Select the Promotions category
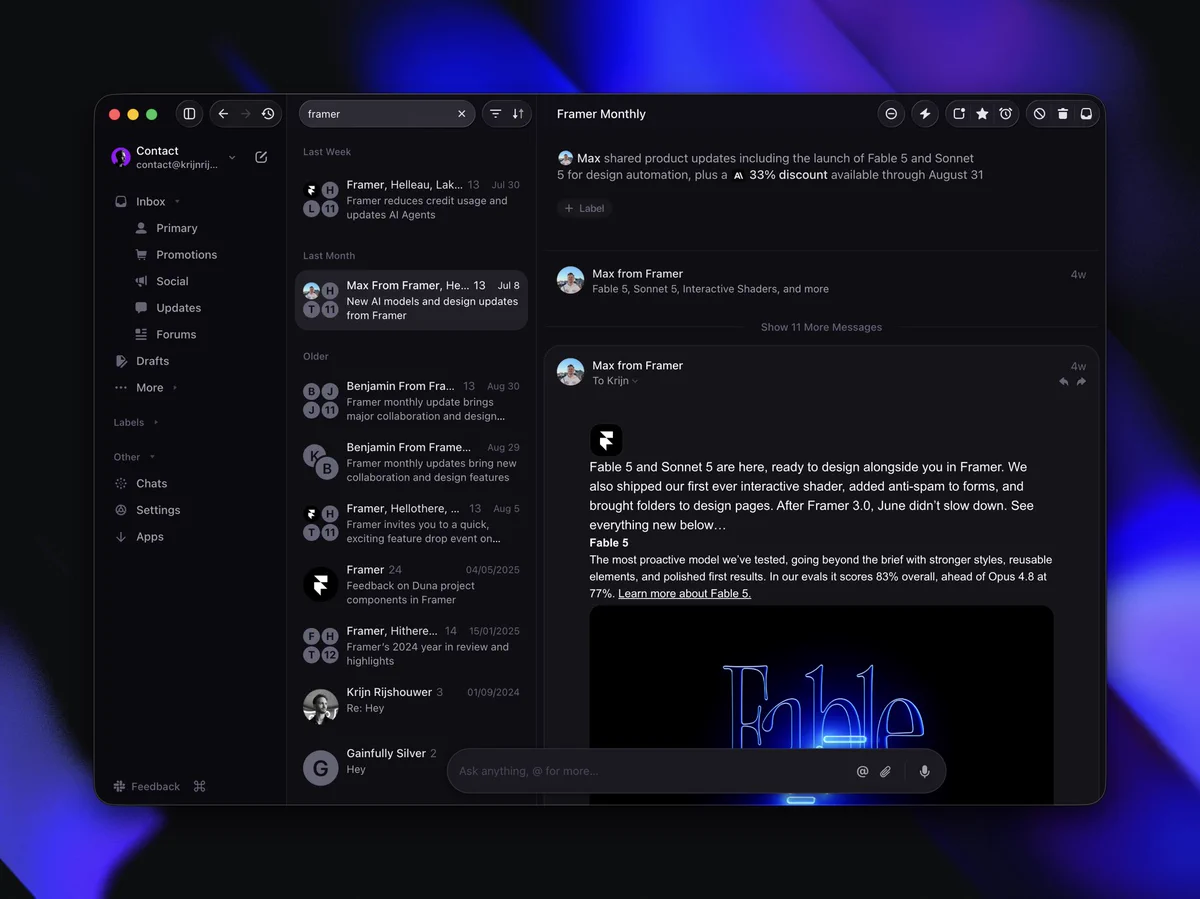Image resolution: width=1200 pixels, height=899 pixels. 186,255
